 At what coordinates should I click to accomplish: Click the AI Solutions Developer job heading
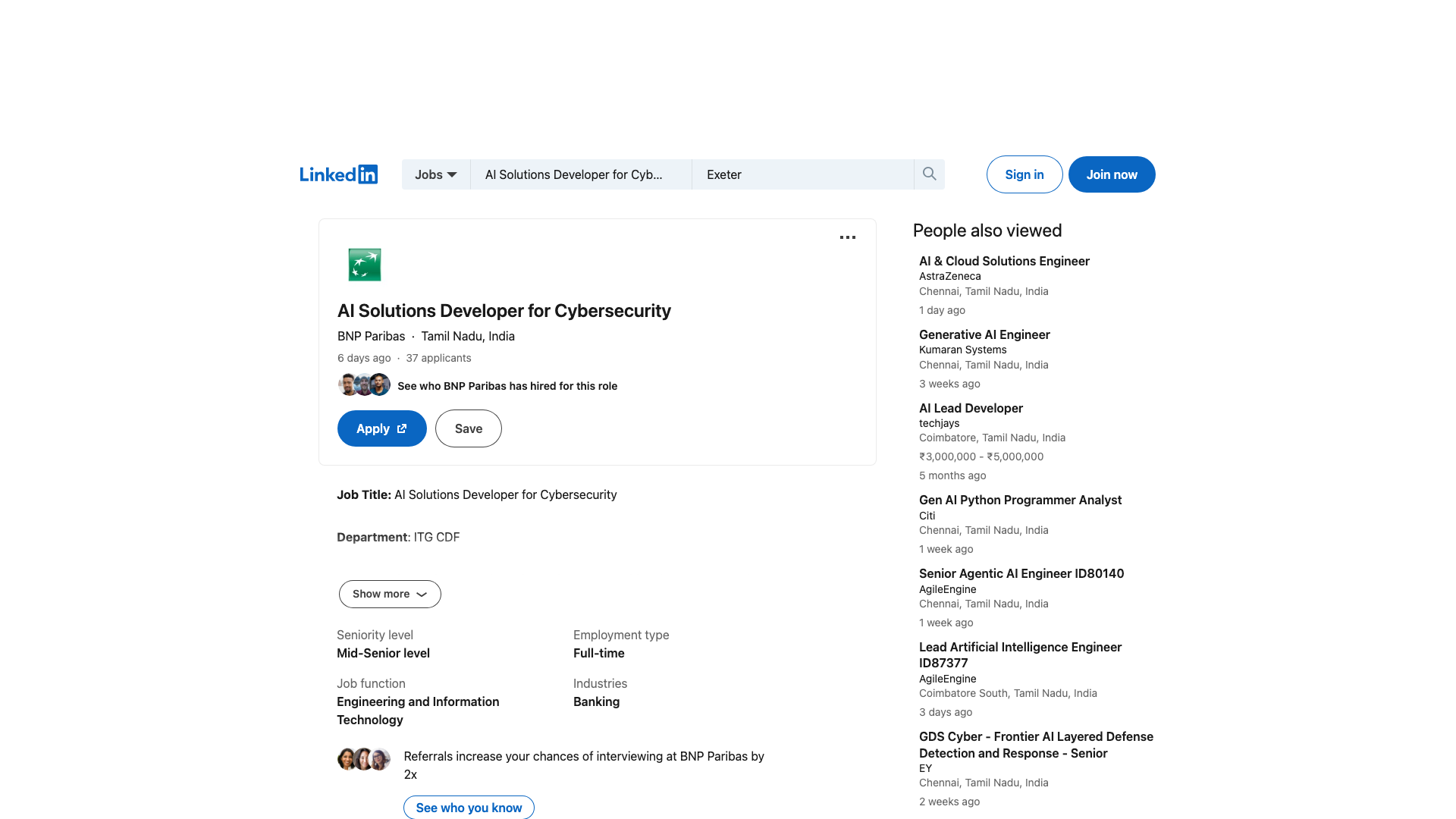504,311
